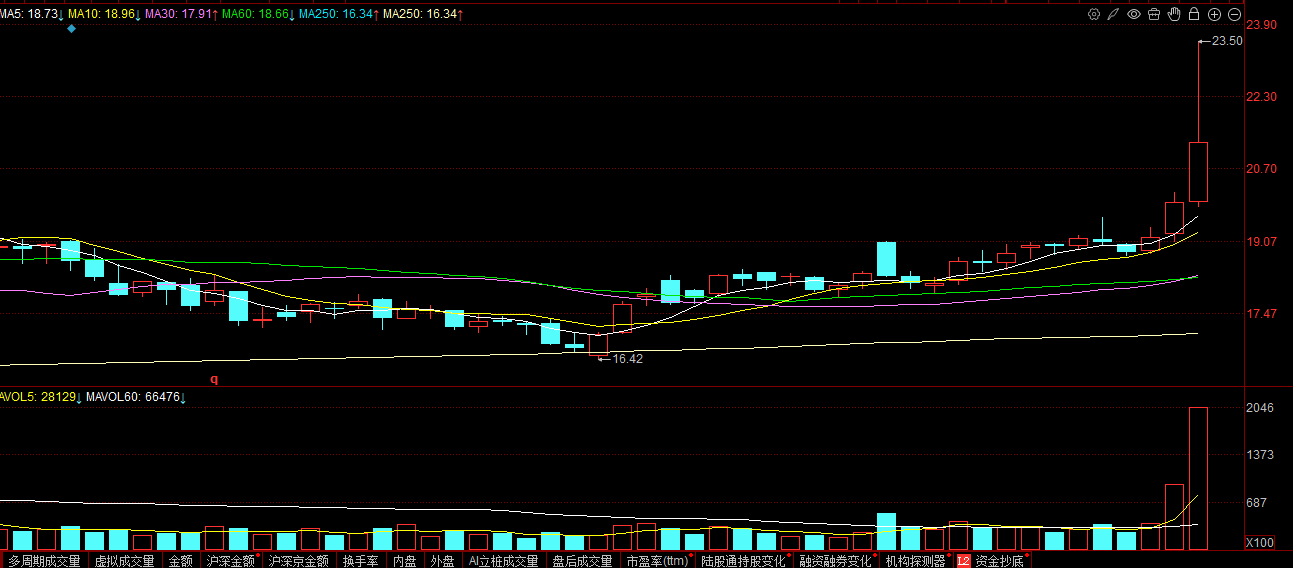Toggle the chart lock icon

pos(1194,14)
